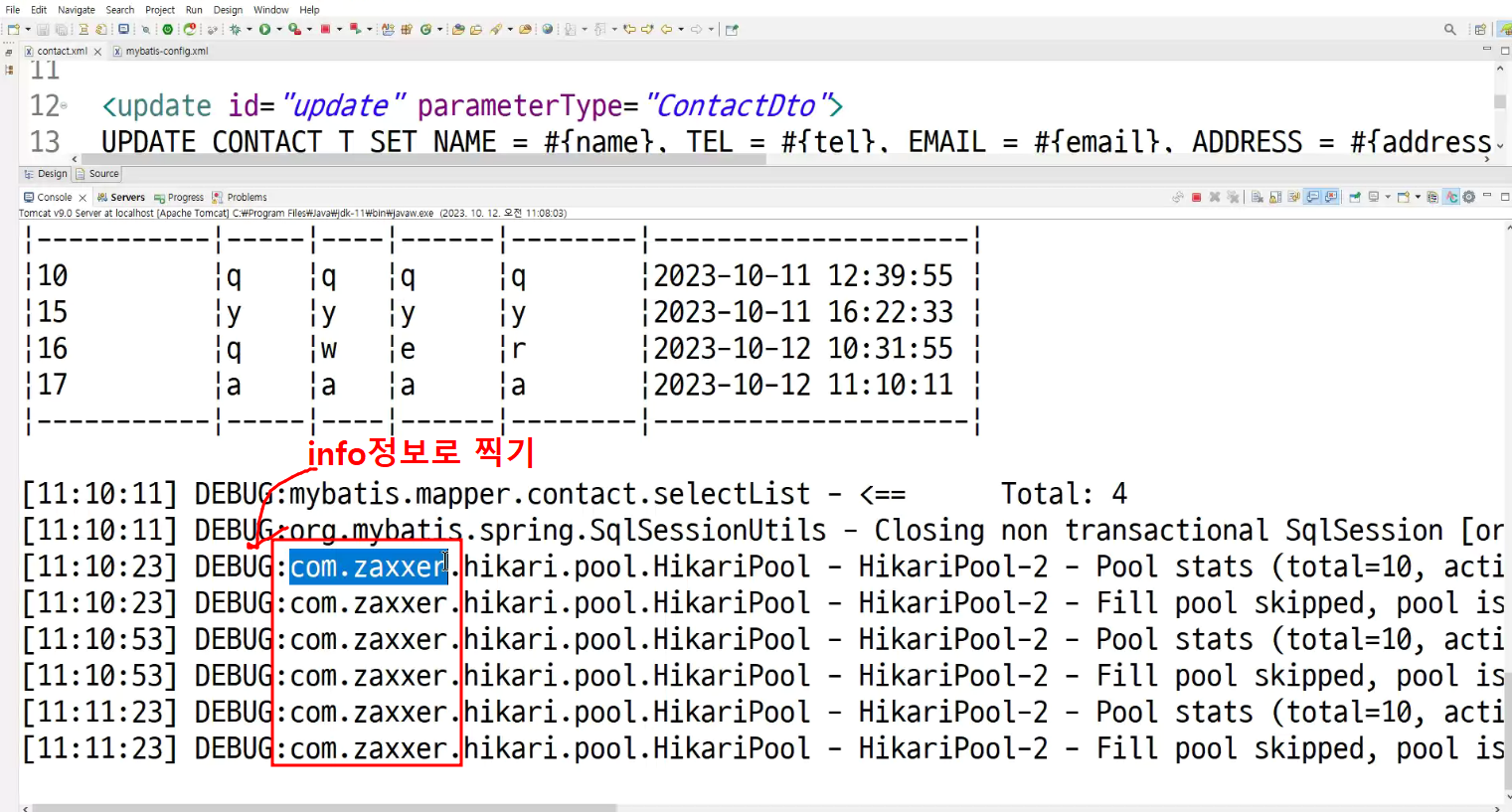Open the Navigate menu
The width and height of the screenshot is (1512, 812).
point(77,10)
